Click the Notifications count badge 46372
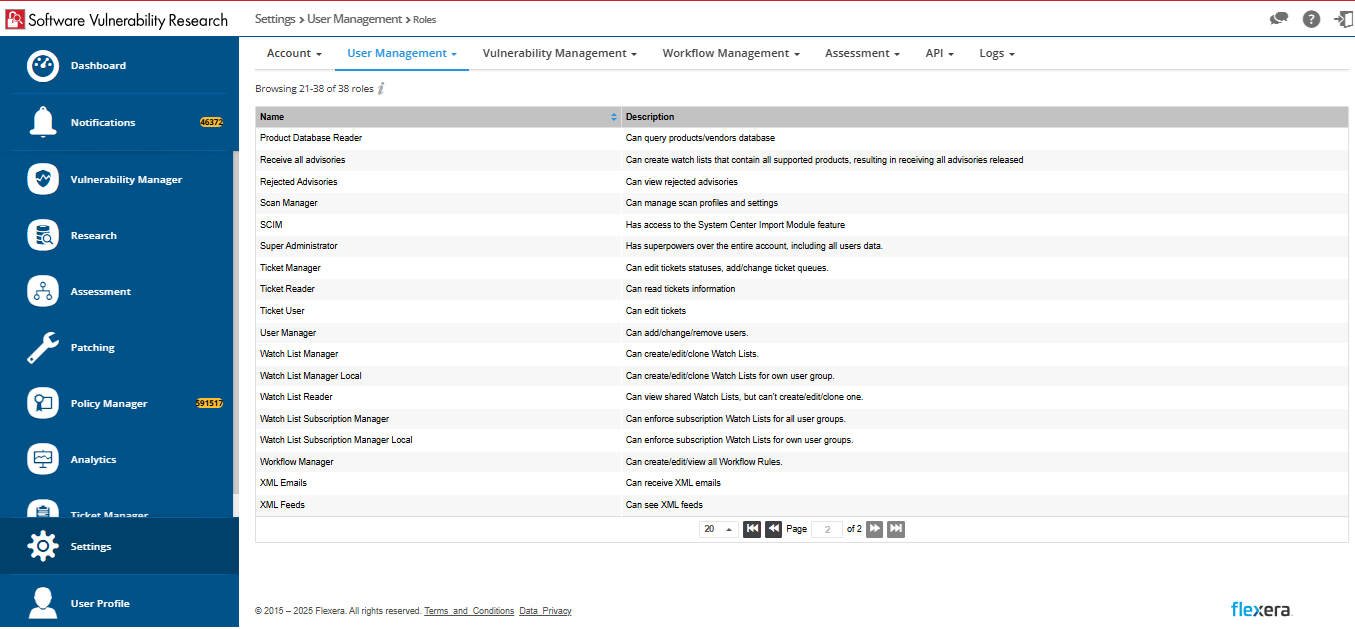 click(211, 122)
